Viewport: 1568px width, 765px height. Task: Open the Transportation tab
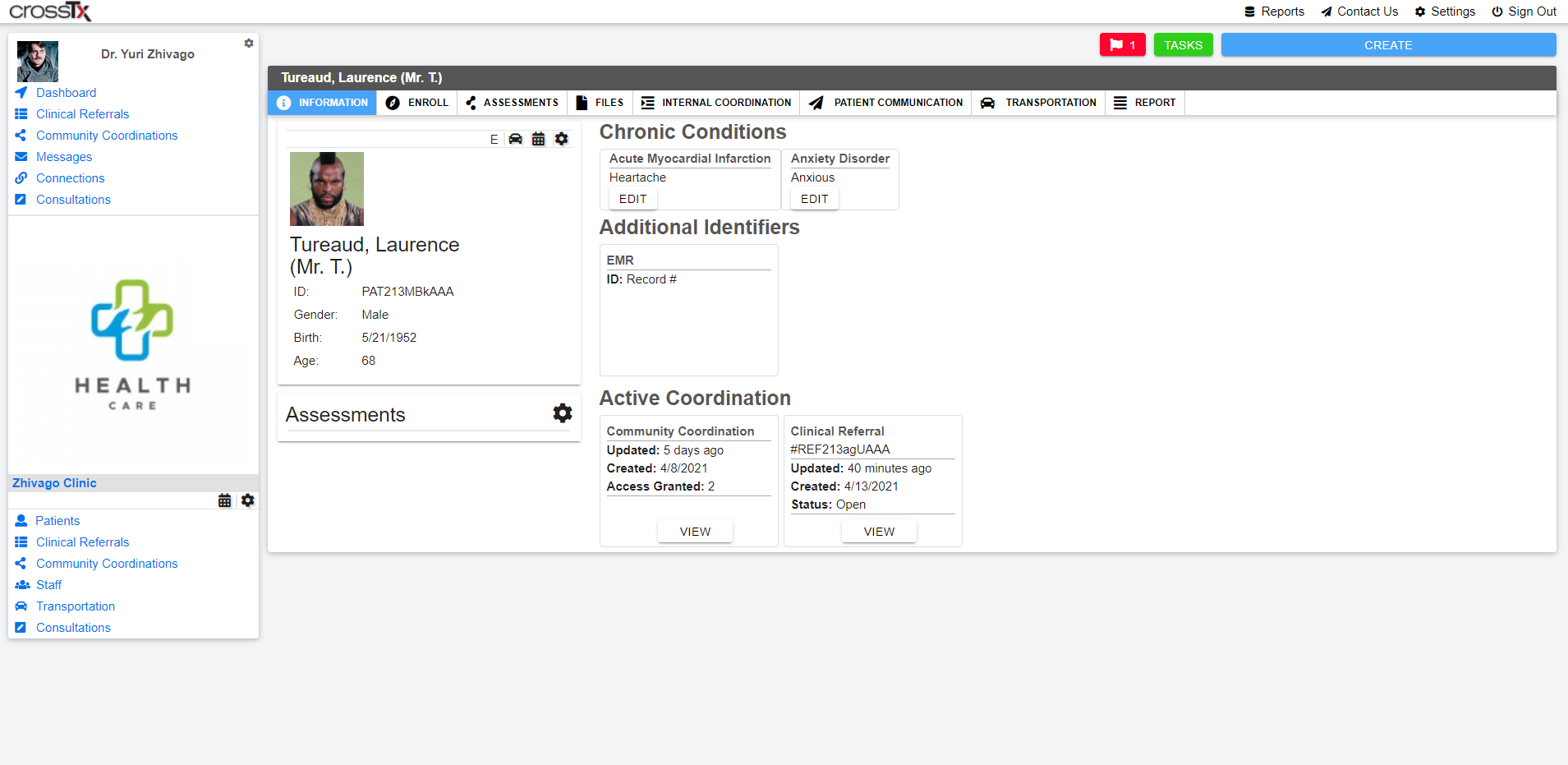[x=1038, y=103]
